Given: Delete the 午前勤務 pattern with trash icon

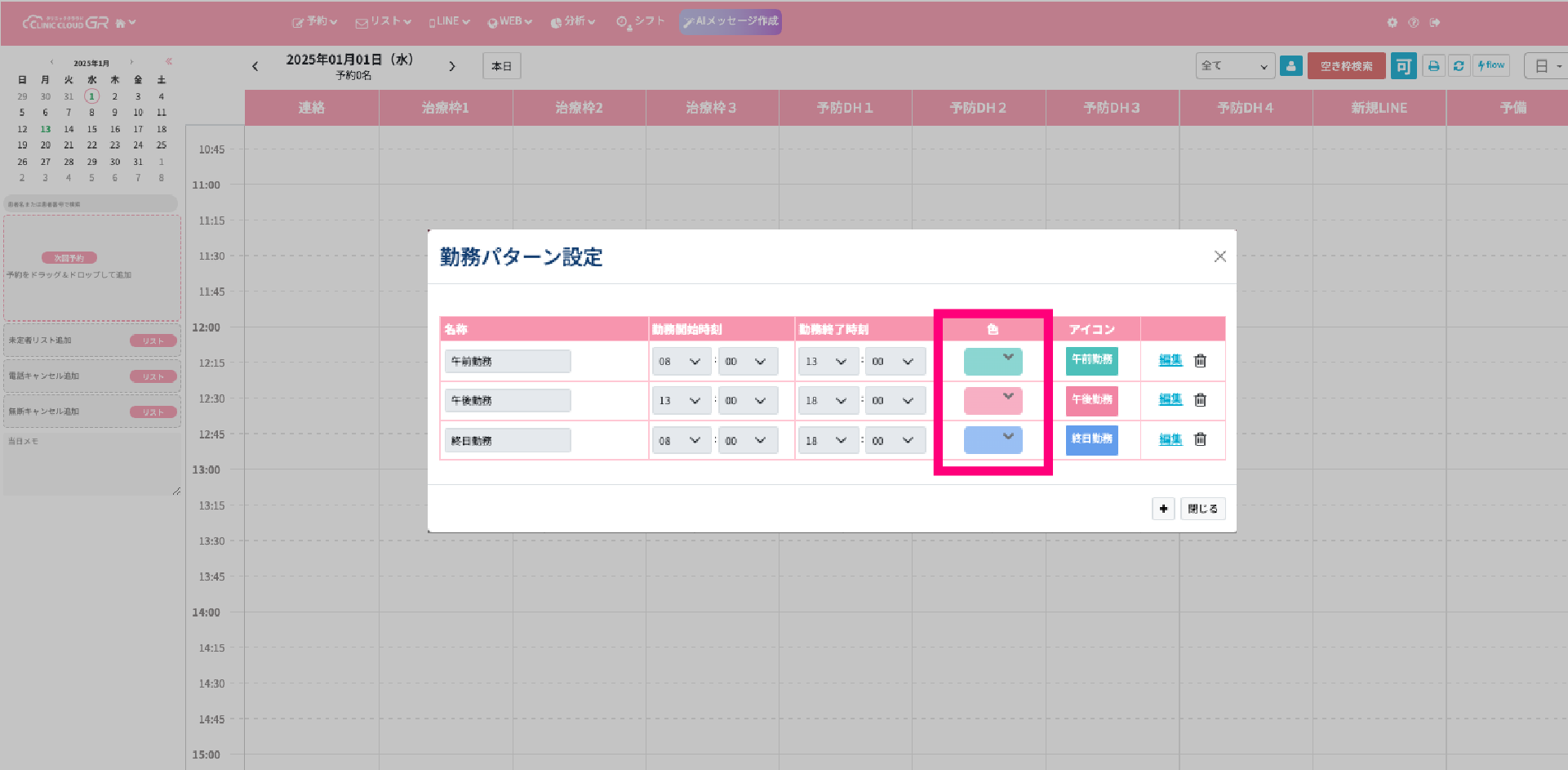Looking at the screenshot, I should click(x=1200, y=361).
